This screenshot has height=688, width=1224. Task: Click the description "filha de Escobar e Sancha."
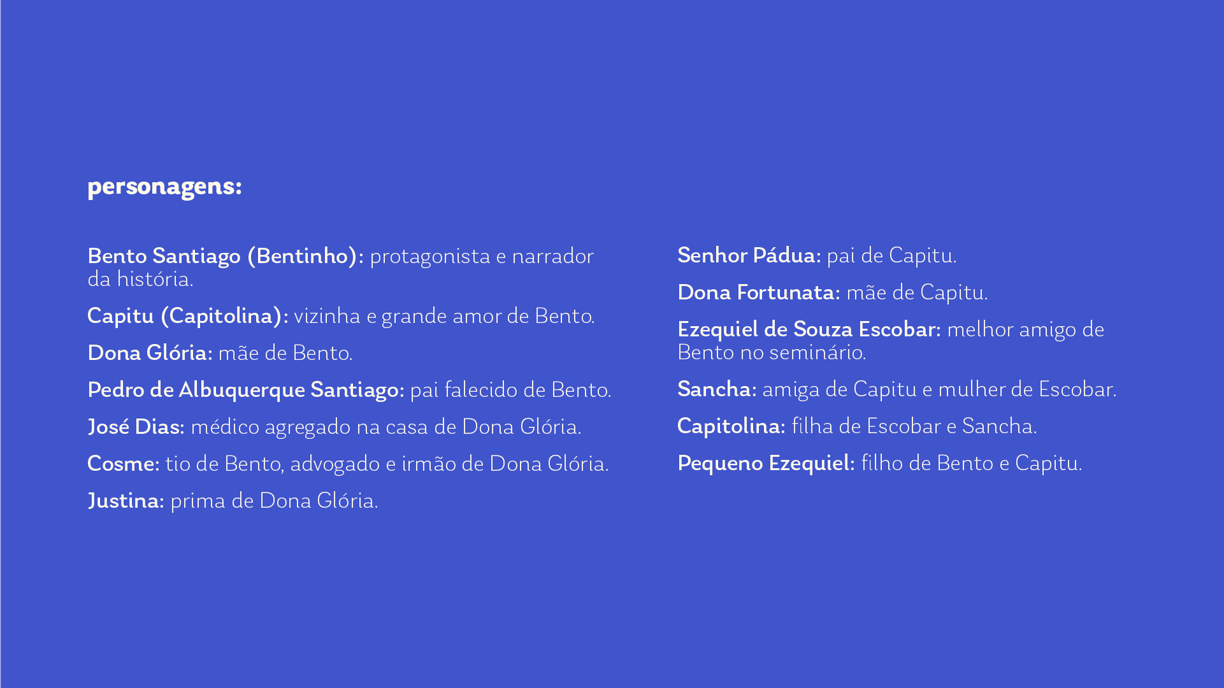(x=914, y=427)
